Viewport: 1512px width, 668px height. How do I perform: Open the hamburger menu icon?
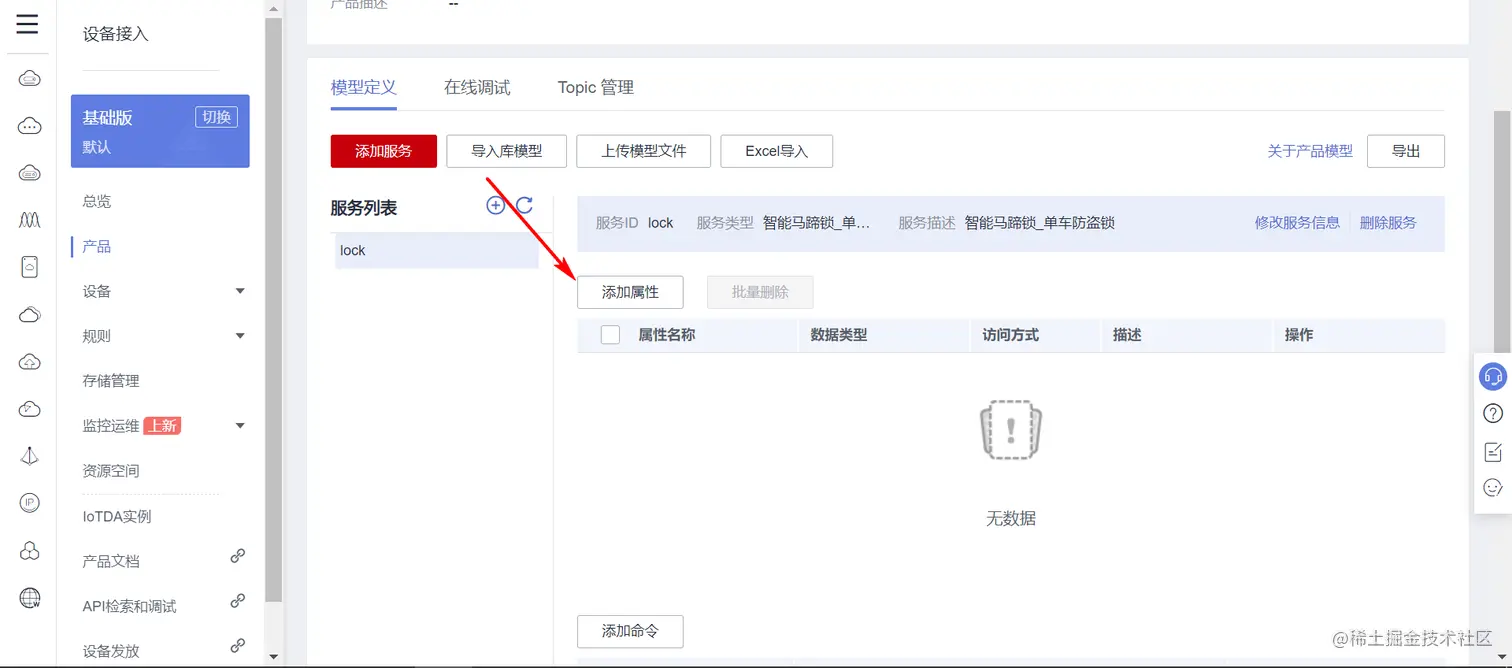point(28,25)
